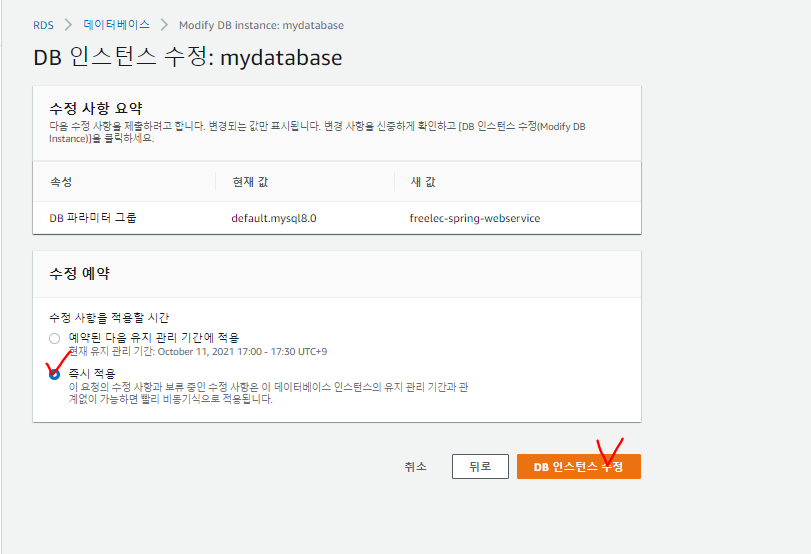Click the '수정 사항을 적용할 시간' label

[109, 318]
